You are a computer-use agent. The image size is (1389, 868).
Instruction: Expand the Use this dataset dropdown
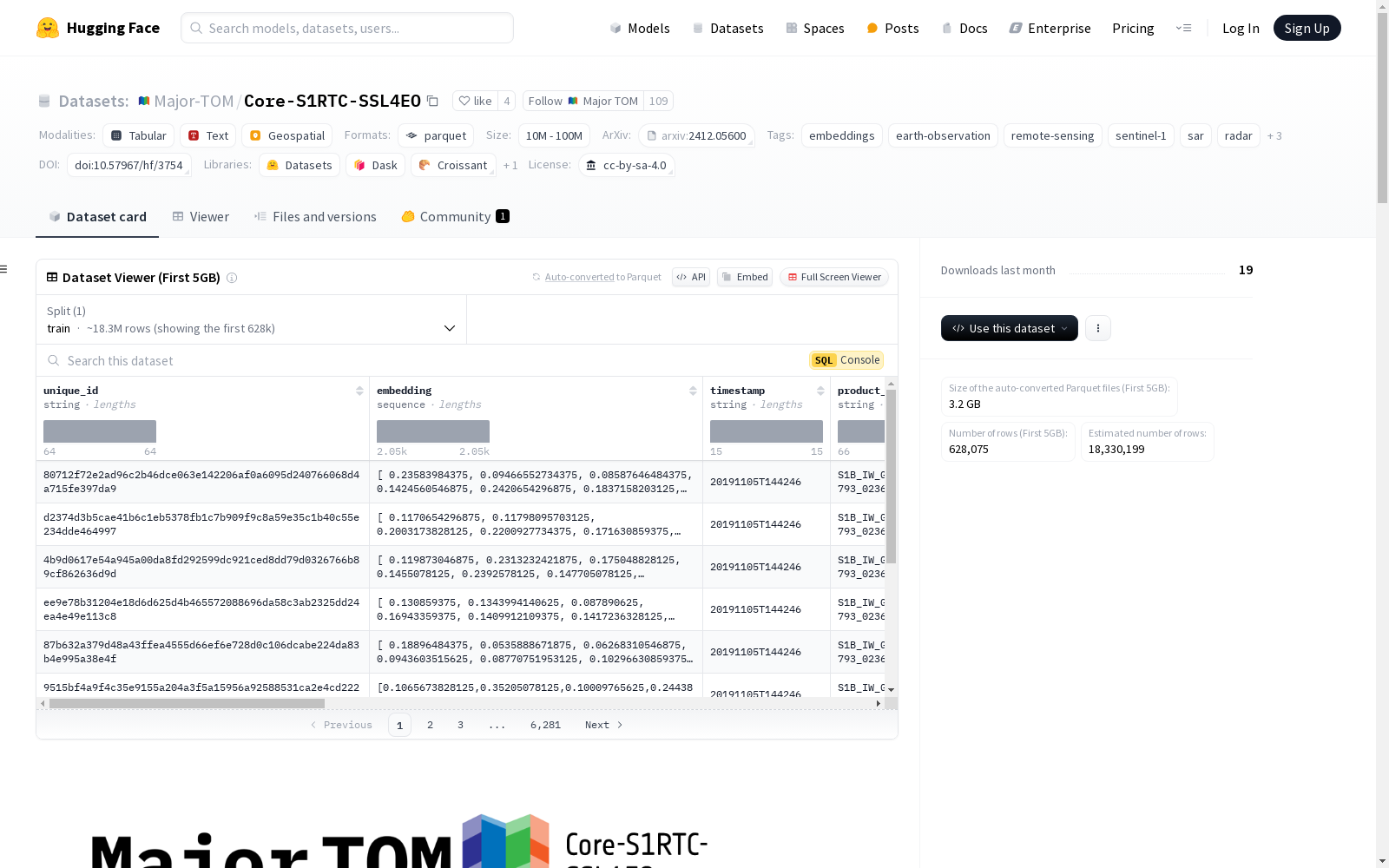(x=1010, y=328)
